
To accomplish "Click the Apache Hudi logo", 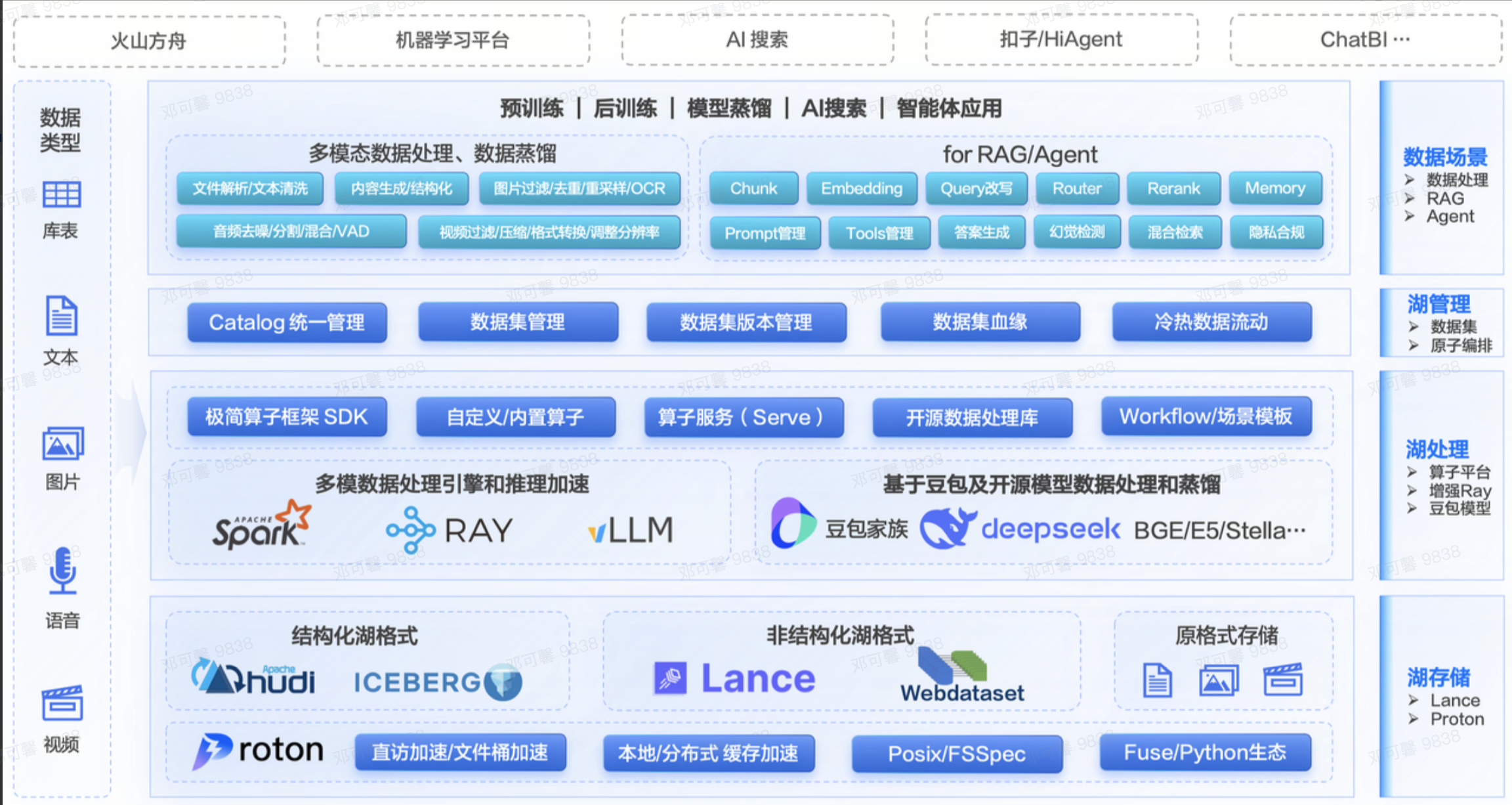I will (253, 678).
